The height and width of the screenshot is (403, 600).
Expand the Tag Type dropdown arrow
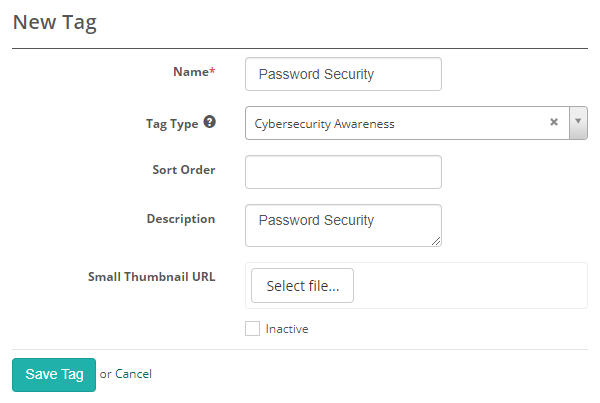click(578, 123)
